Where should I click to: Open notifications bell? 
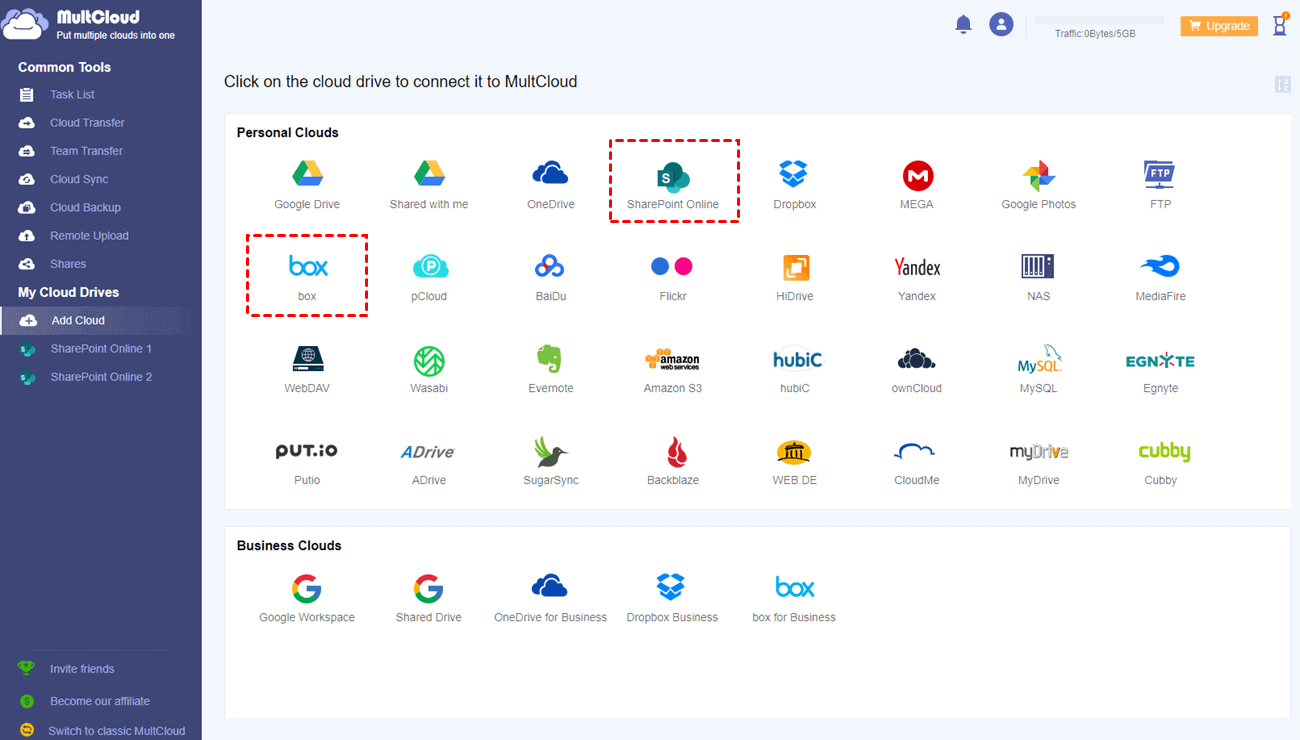pyautogui.click(x=964, y=25)
